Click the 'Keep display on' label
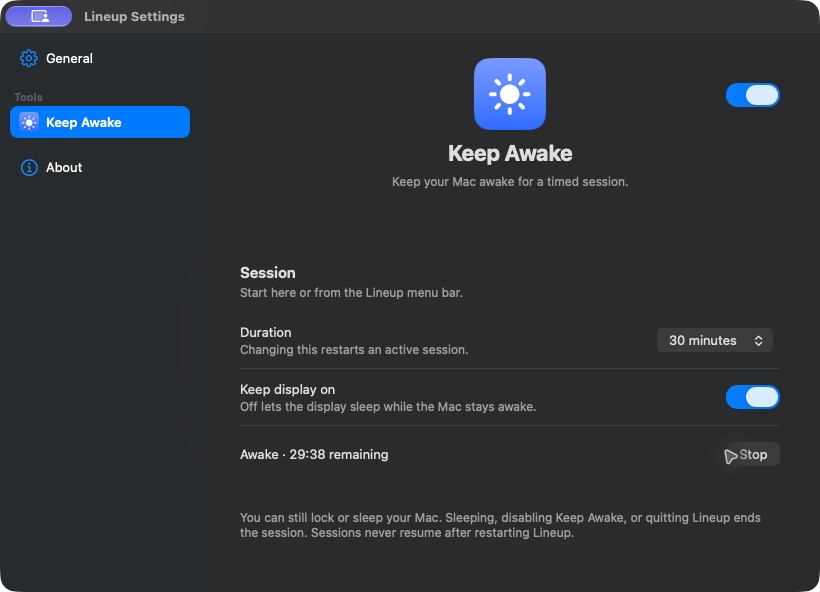The image size is (820, 592). [x=287, y=390]
